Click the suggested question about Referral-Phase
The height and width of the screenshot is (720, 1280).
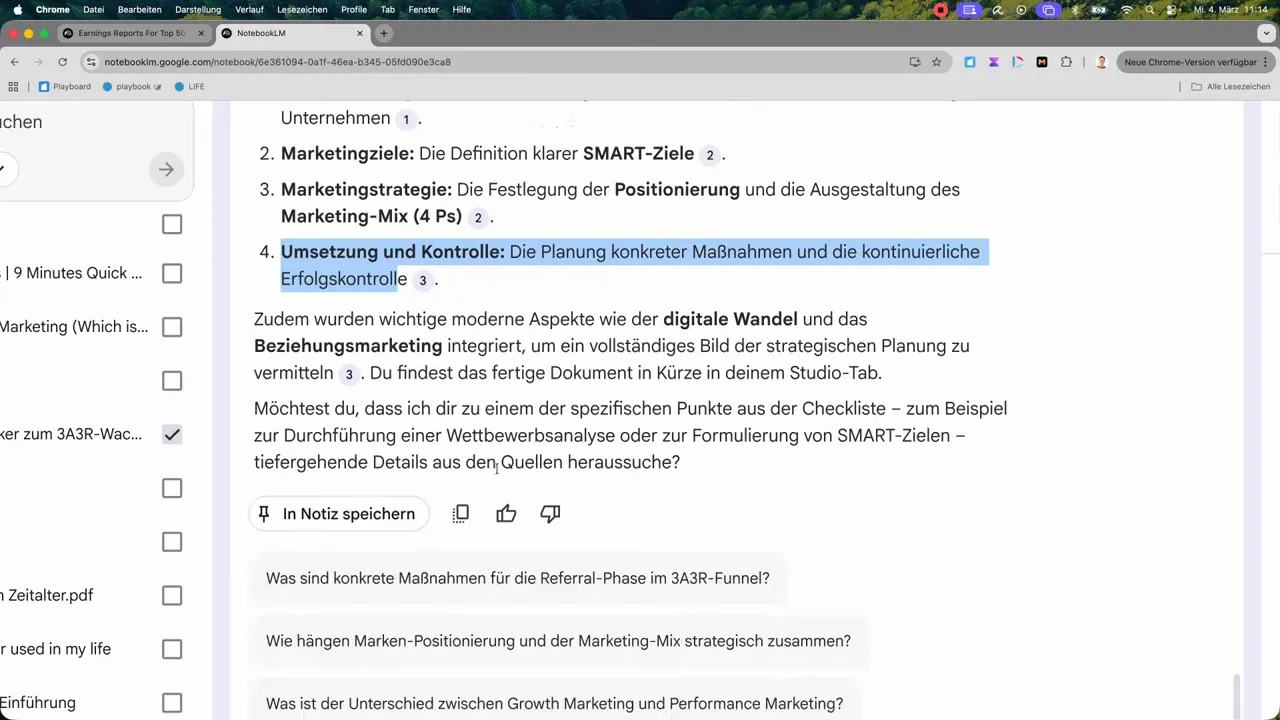(517, 578)
